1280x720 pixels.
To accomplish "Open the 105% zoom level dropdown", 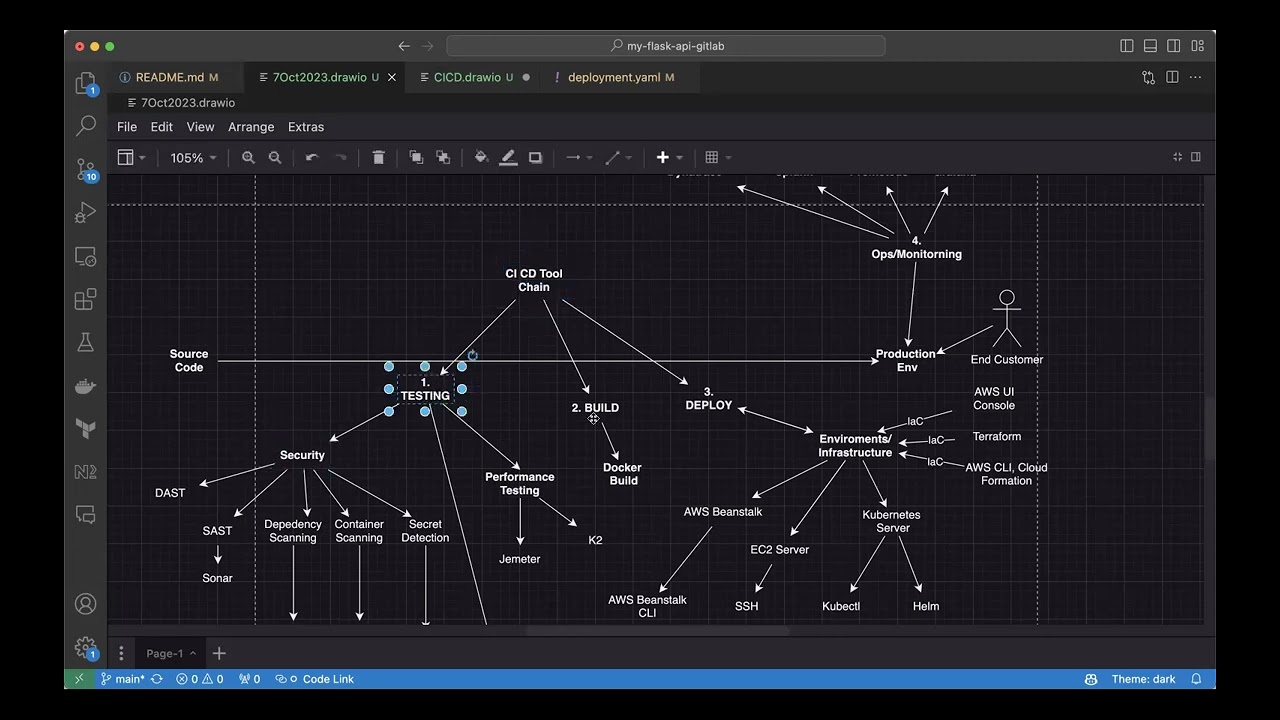I will [194, 158].
